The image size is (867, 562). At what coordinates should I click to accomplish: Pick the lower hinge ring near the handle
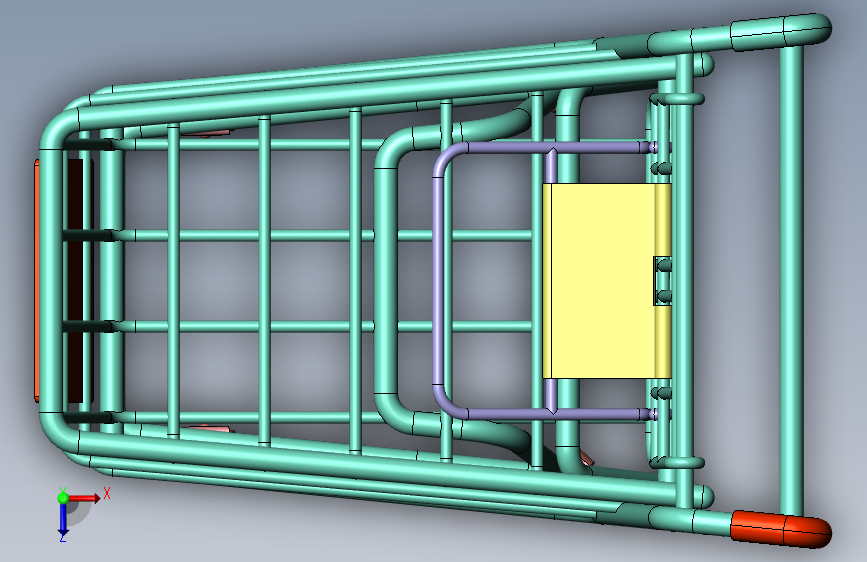[677, 462]
